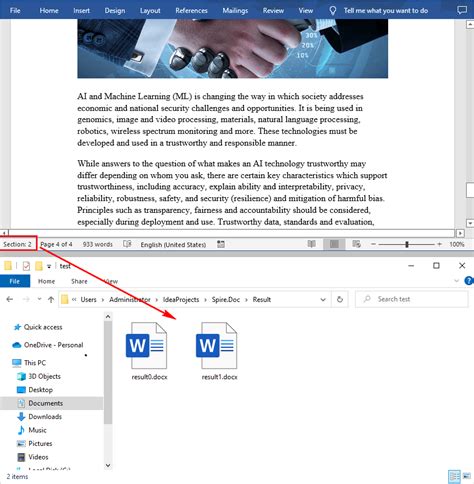Open the Customize Quick Access Toolbar dropdown
474x484 pixels.
[x=49, y=266]
